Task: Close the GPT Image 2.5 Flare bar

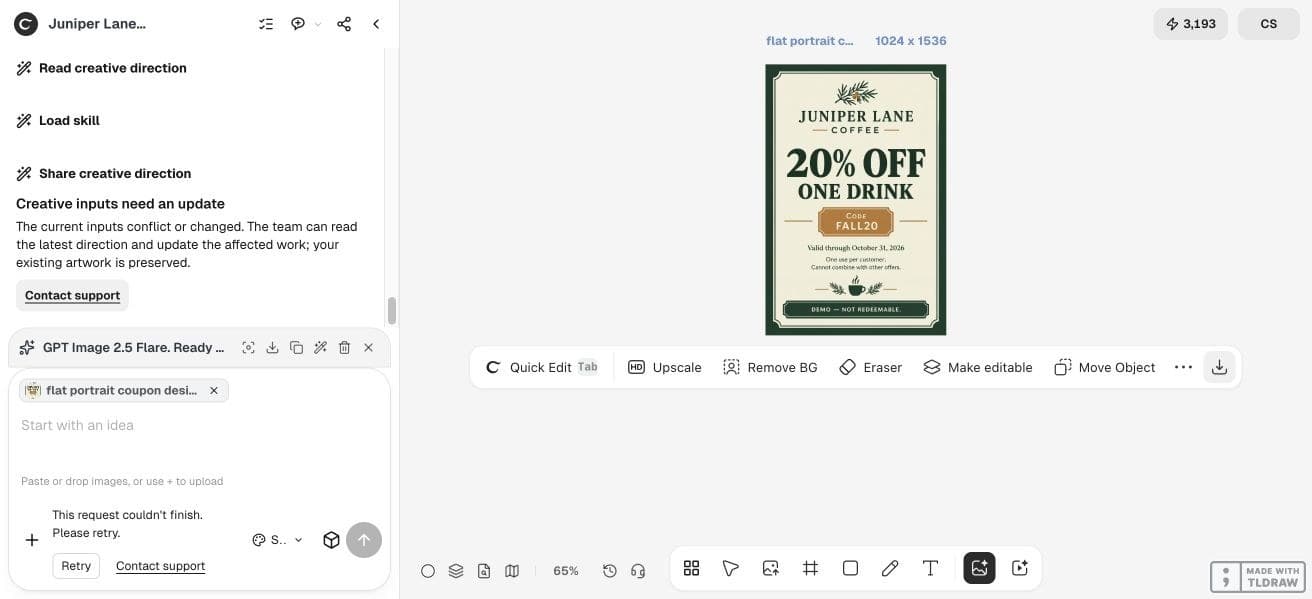Action: tap(368, 348)
